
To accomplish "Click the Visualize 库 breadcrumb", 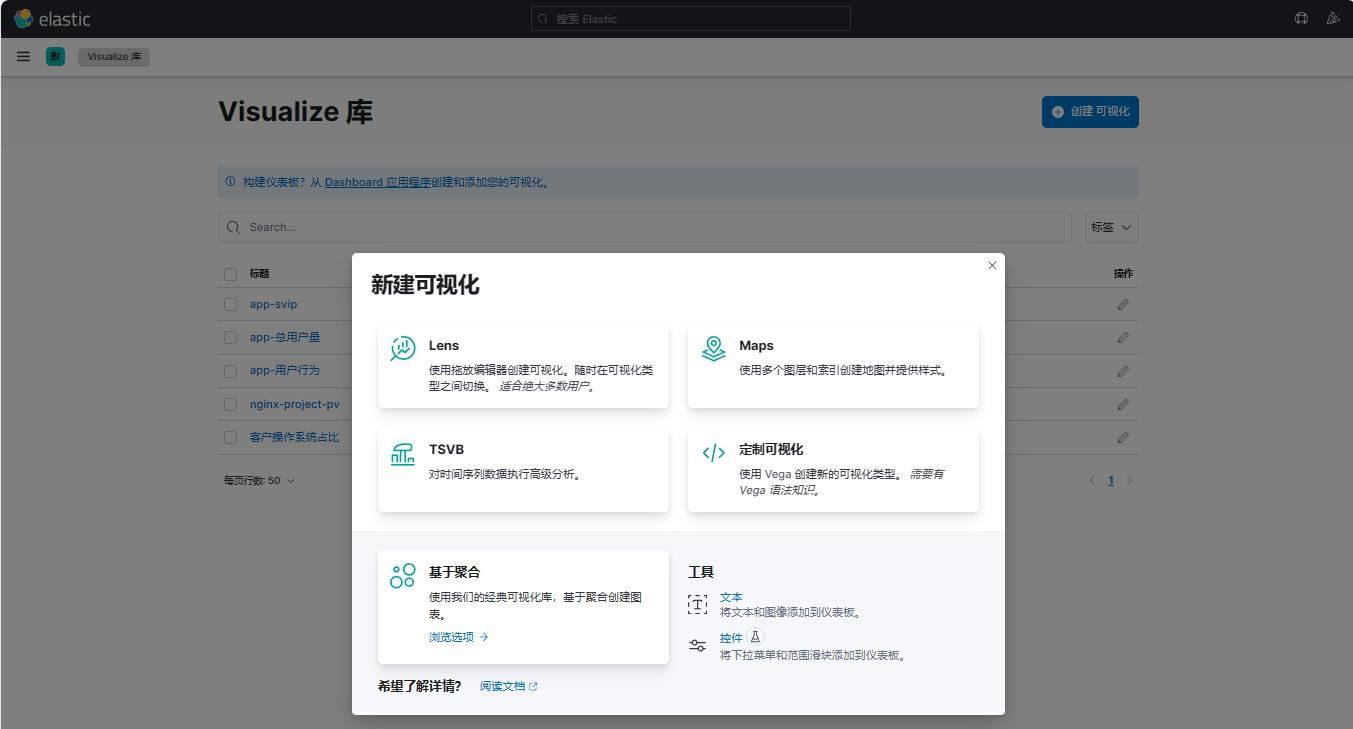I will pos(114,57).
